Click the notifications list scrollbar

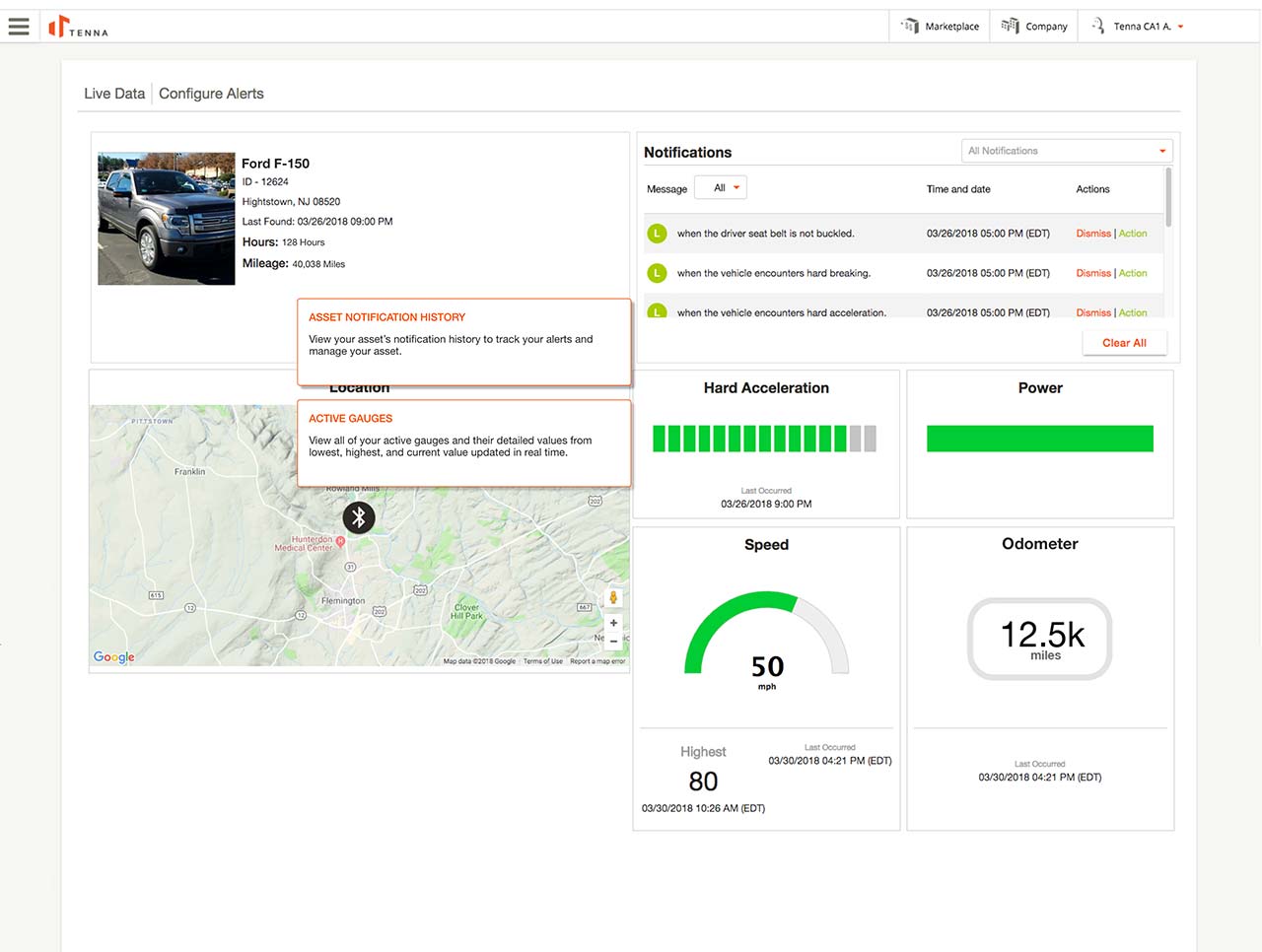coord(1168,197)
